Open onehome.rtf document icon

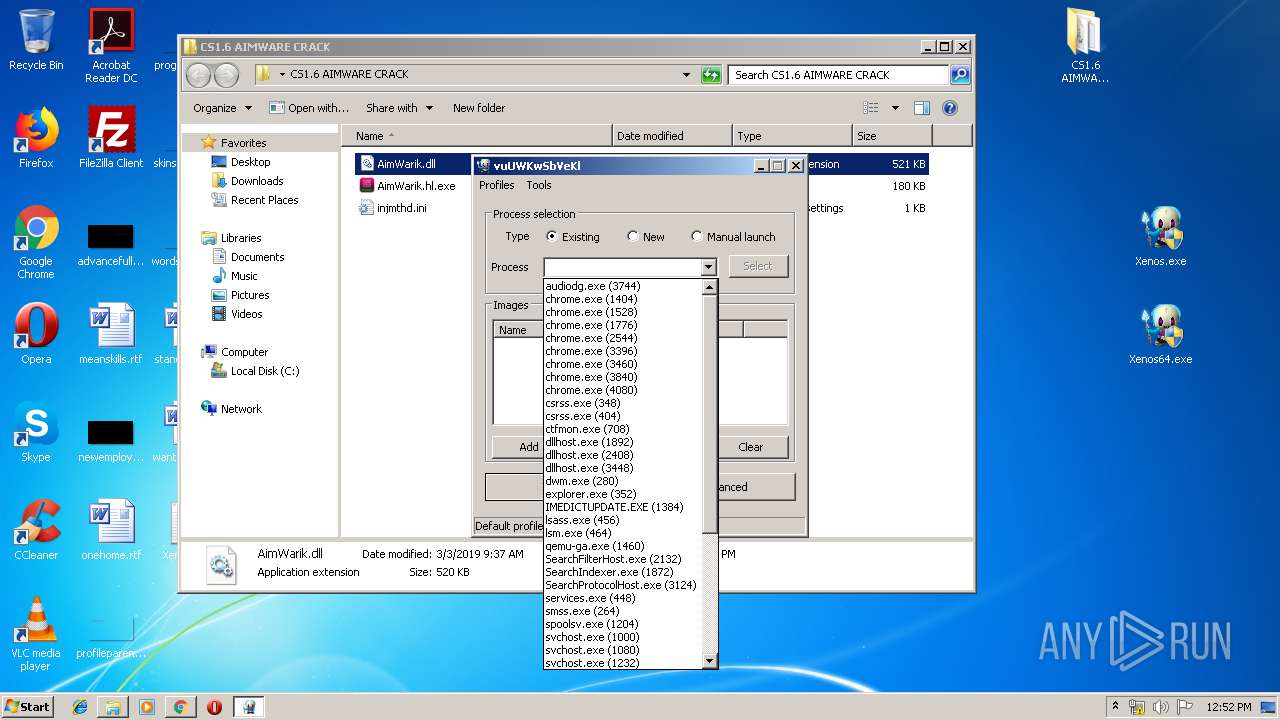(111, 529)
